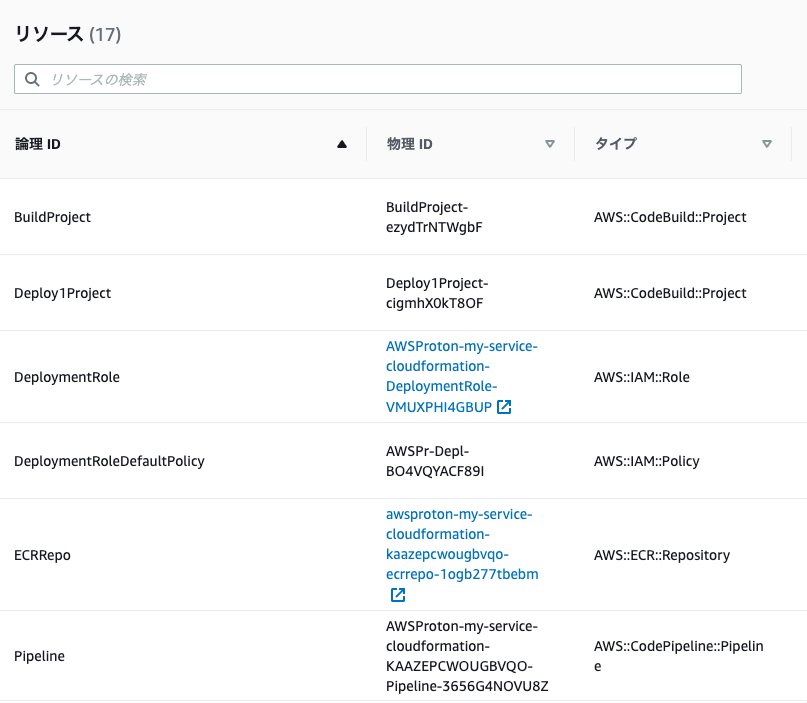Click the AWS::ECR::Repository type cell
807x703 pixels.
pos(662,555)
